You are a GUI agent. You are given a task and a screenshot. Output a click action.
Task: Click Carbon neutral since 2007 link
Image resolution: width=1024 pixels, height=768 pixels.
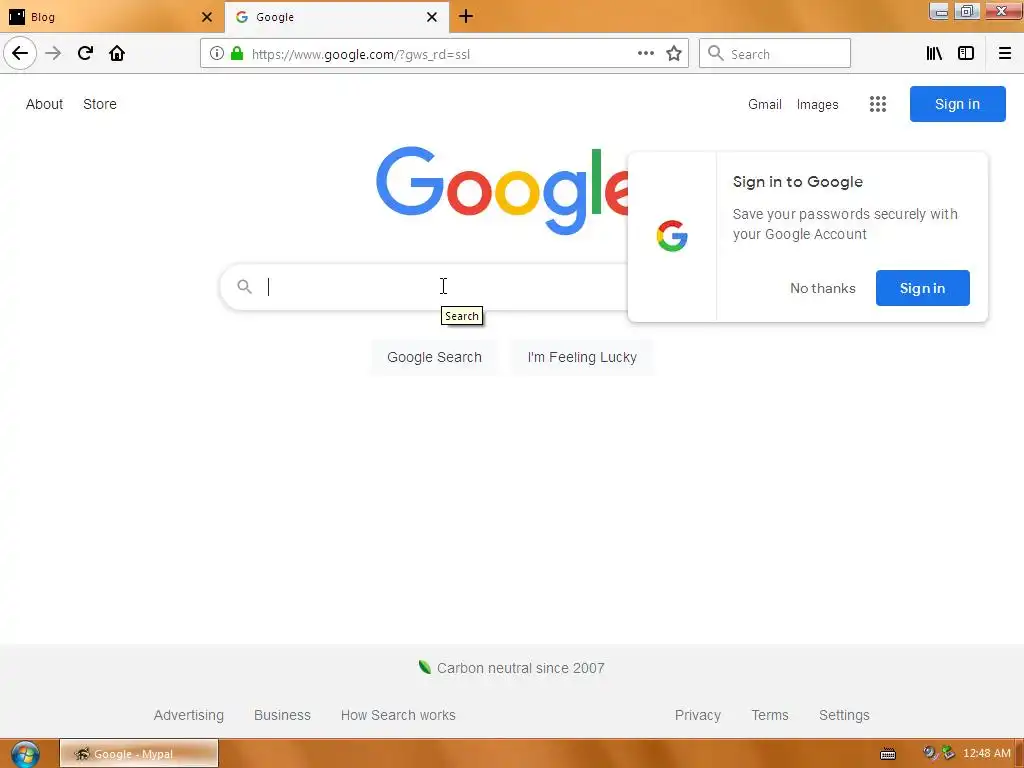tap(520, 668)
